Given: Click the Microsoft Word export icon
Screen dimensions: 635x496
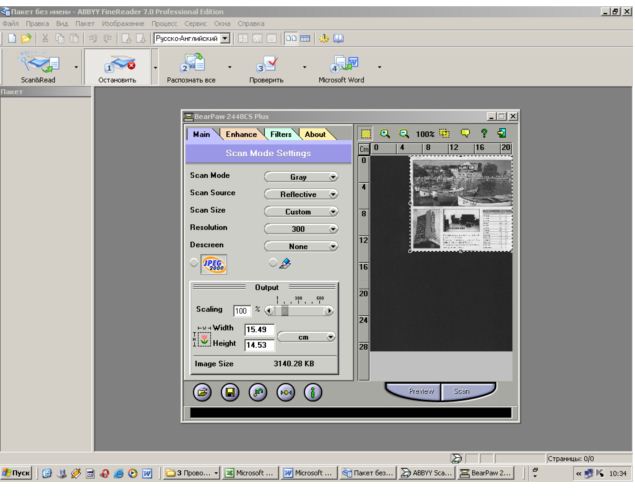Looking at the screenshot, I should (343, 64).
